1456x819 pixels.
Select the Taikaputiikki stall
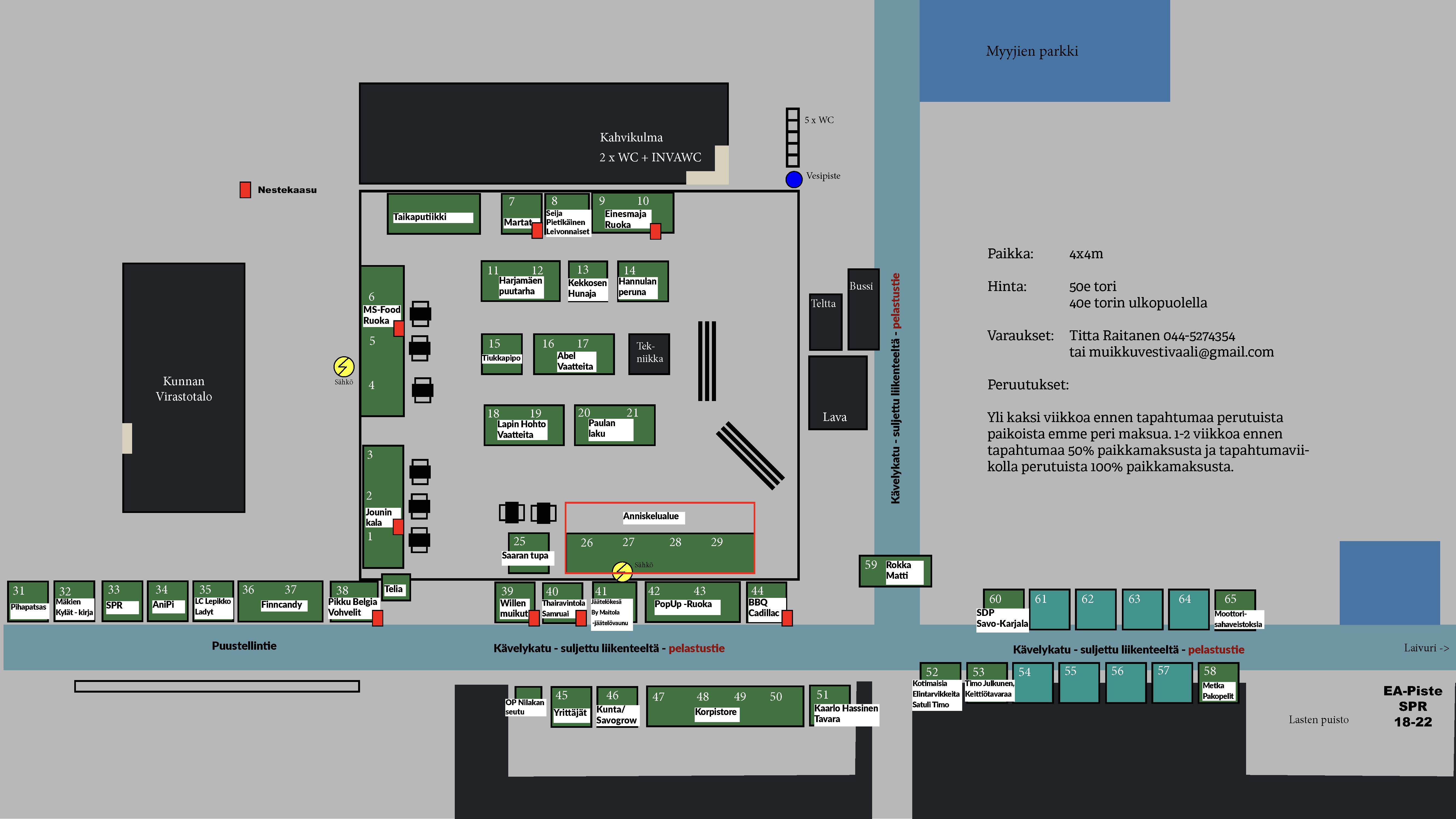(x=433, y=214)
